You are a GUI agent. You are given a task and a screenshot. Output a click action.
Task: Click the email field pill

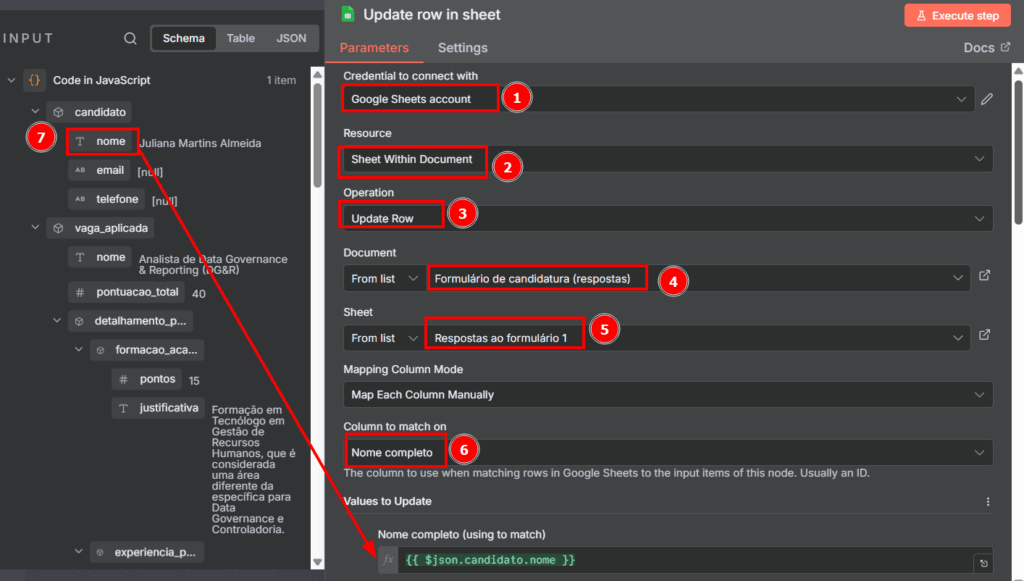101,170
